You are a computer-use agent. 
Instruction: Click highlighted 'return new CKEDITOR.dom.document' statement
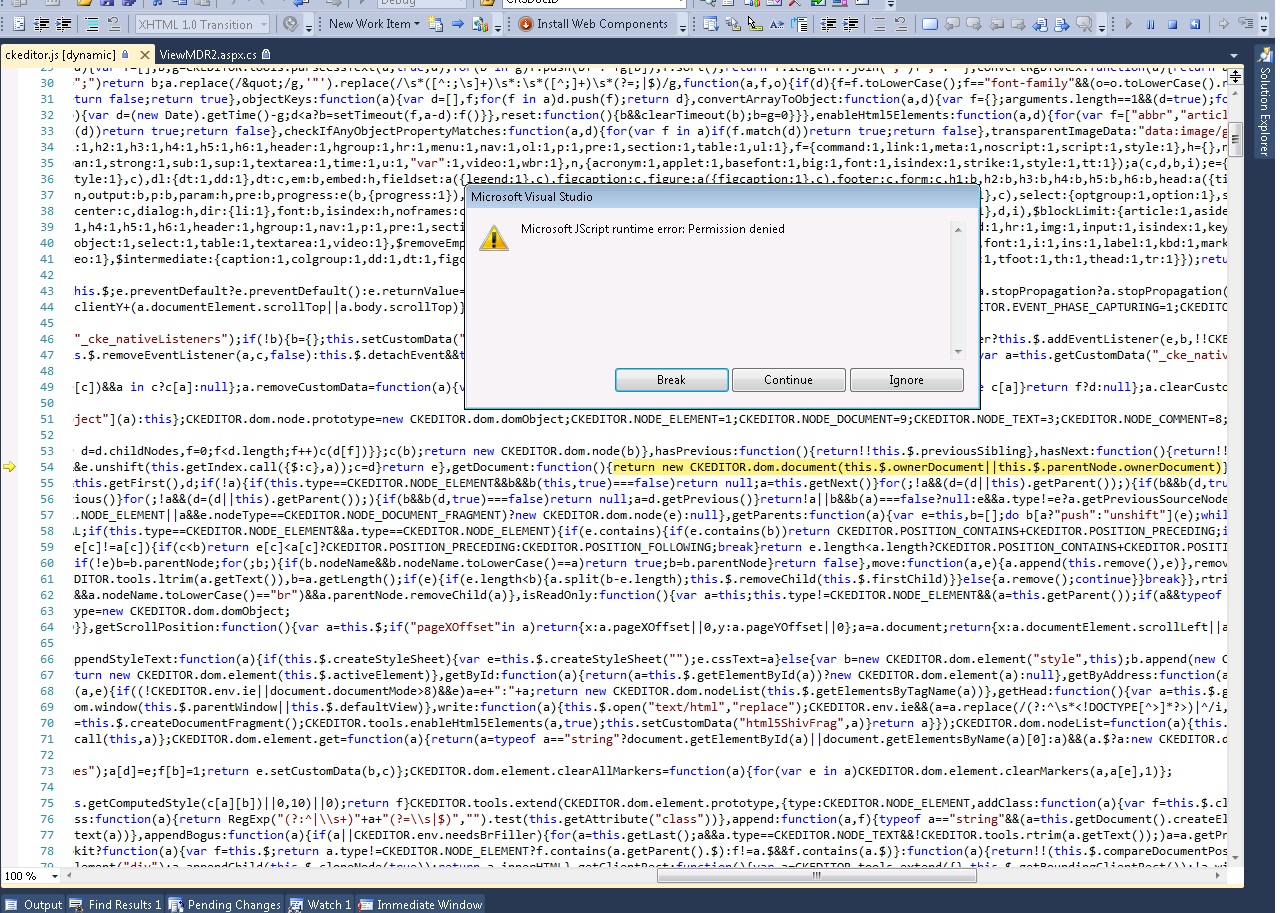pos(918,467)
